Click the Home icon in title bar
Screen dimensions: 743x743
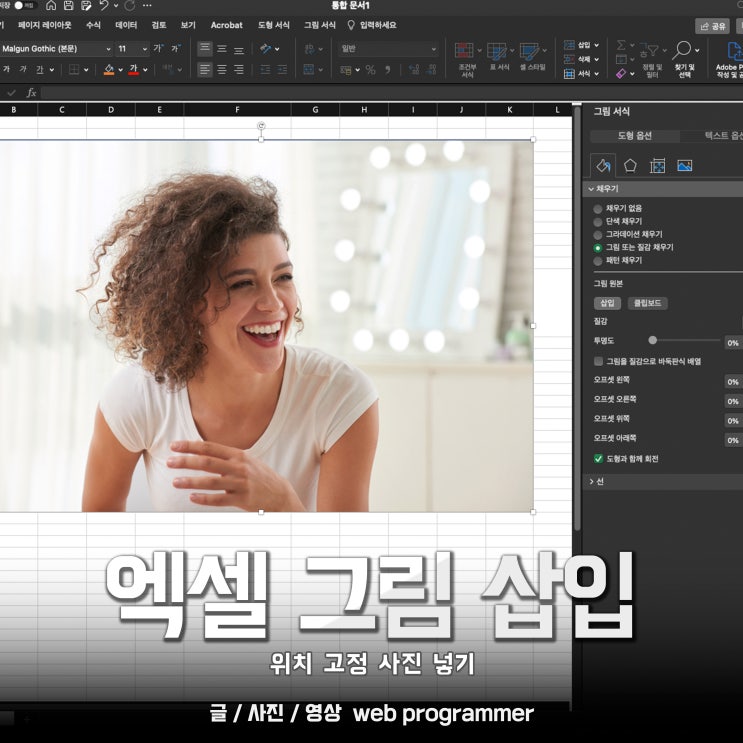pos(51,6)
